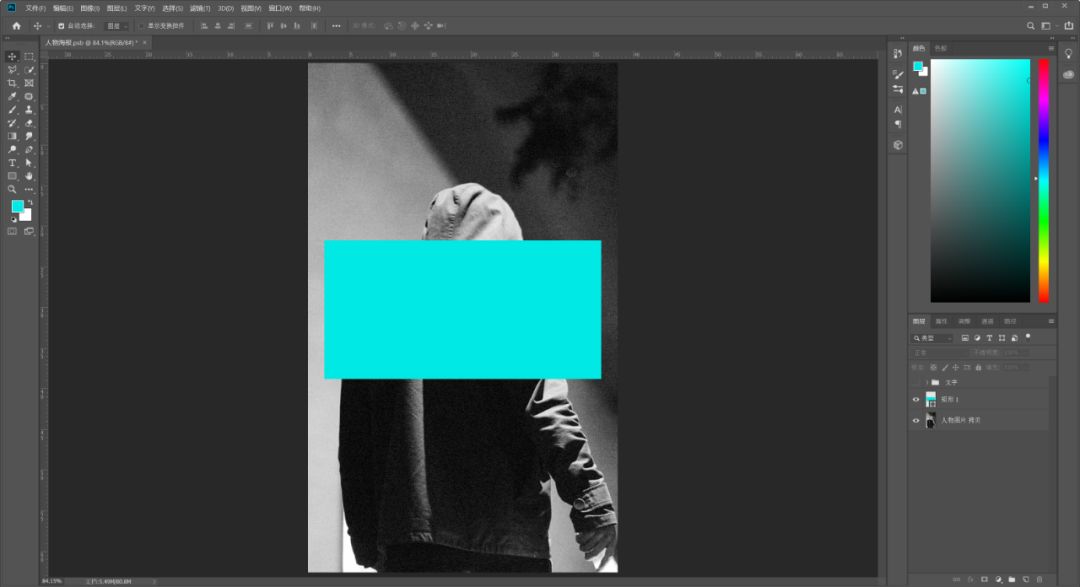Image resolution: width=1080 pixels, height=587 pixels.
Task: Click the Home icon in options bar
Action: tap(17, 26)
